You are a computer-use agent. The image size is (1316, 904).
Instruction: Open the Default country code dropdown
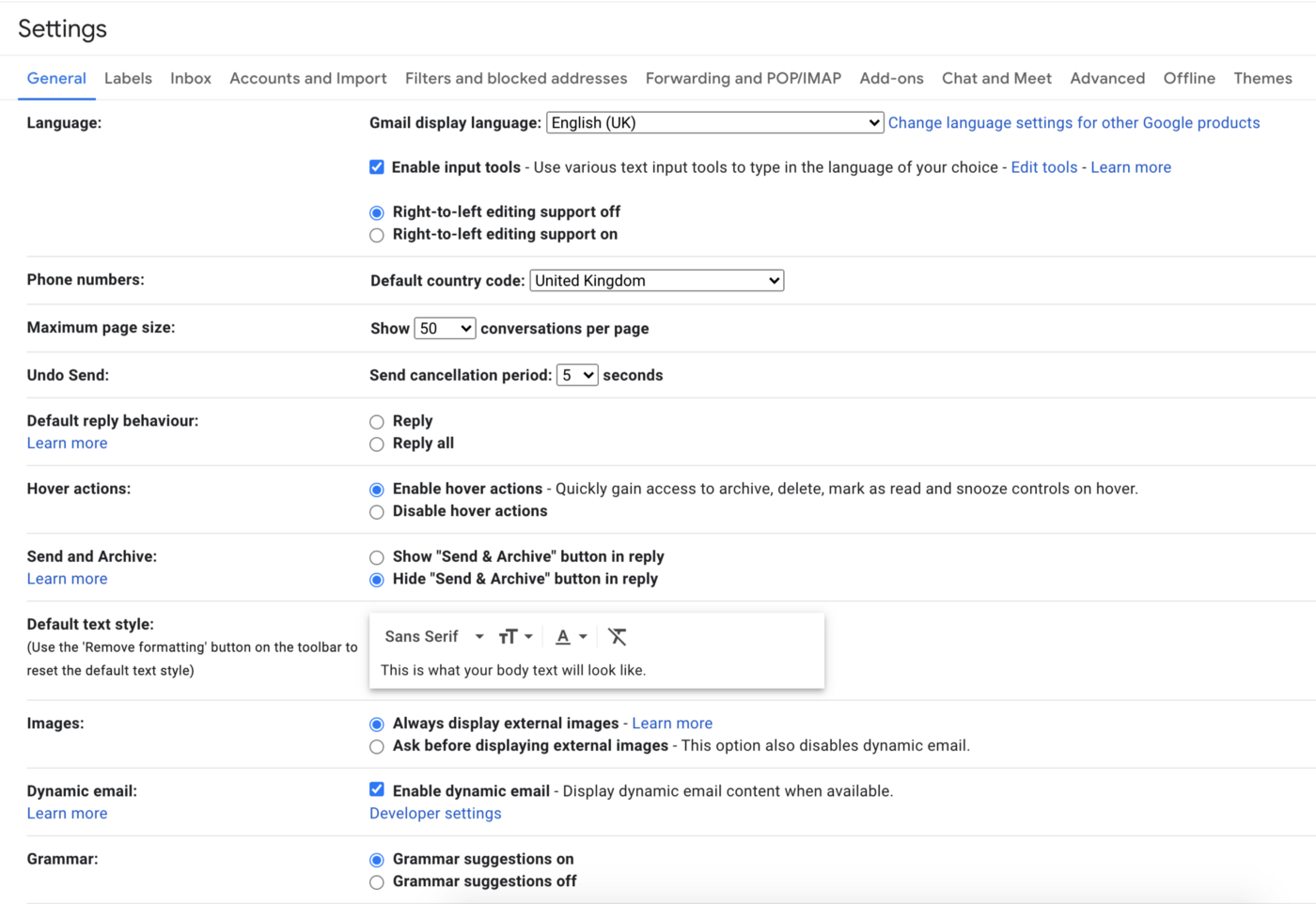tap(656, 281)
